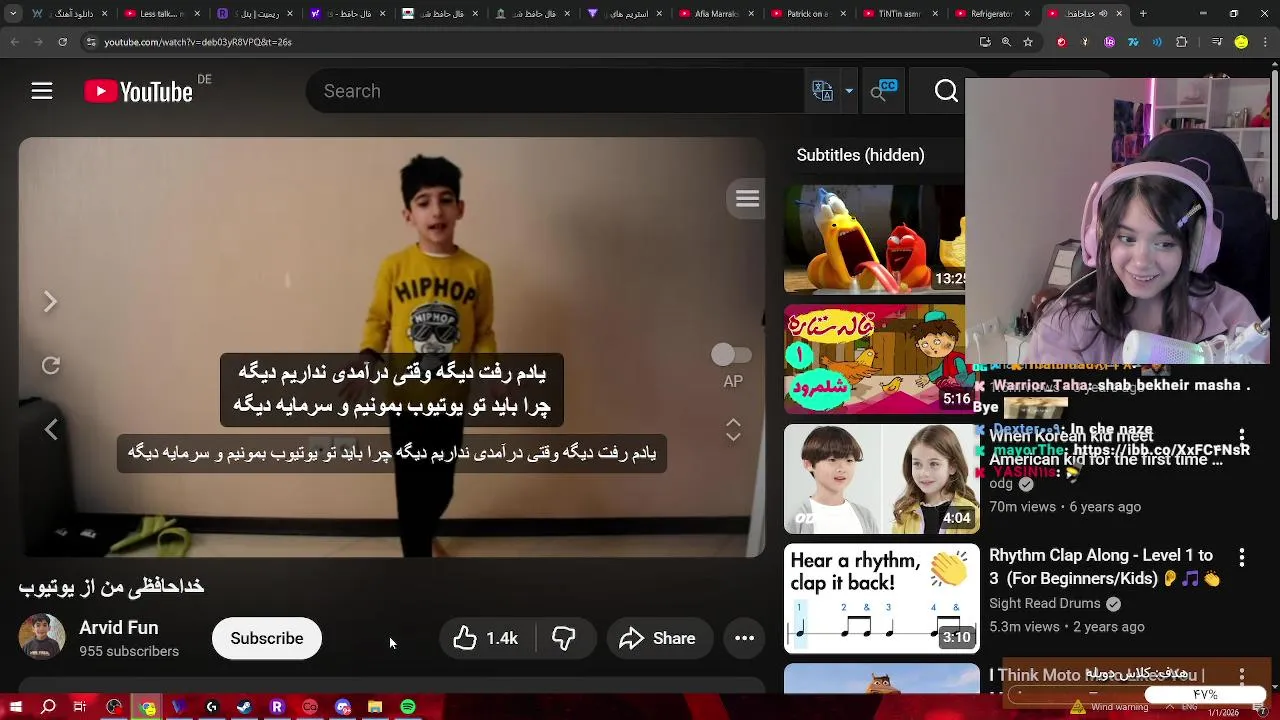This screenshot has width=1280, height=720.
Task: Click 5.3m views 2 years ago text
Action: (1067, 627)
